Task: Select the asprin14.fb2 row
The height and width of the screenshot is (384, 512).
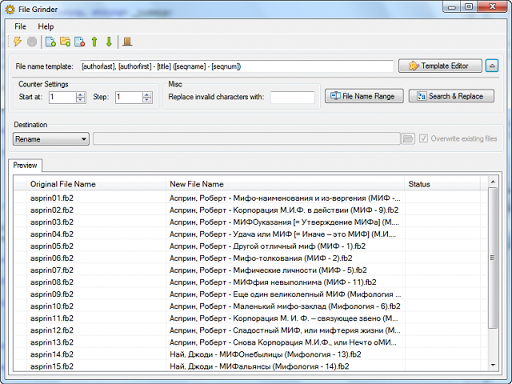Action: pos(251,354)
